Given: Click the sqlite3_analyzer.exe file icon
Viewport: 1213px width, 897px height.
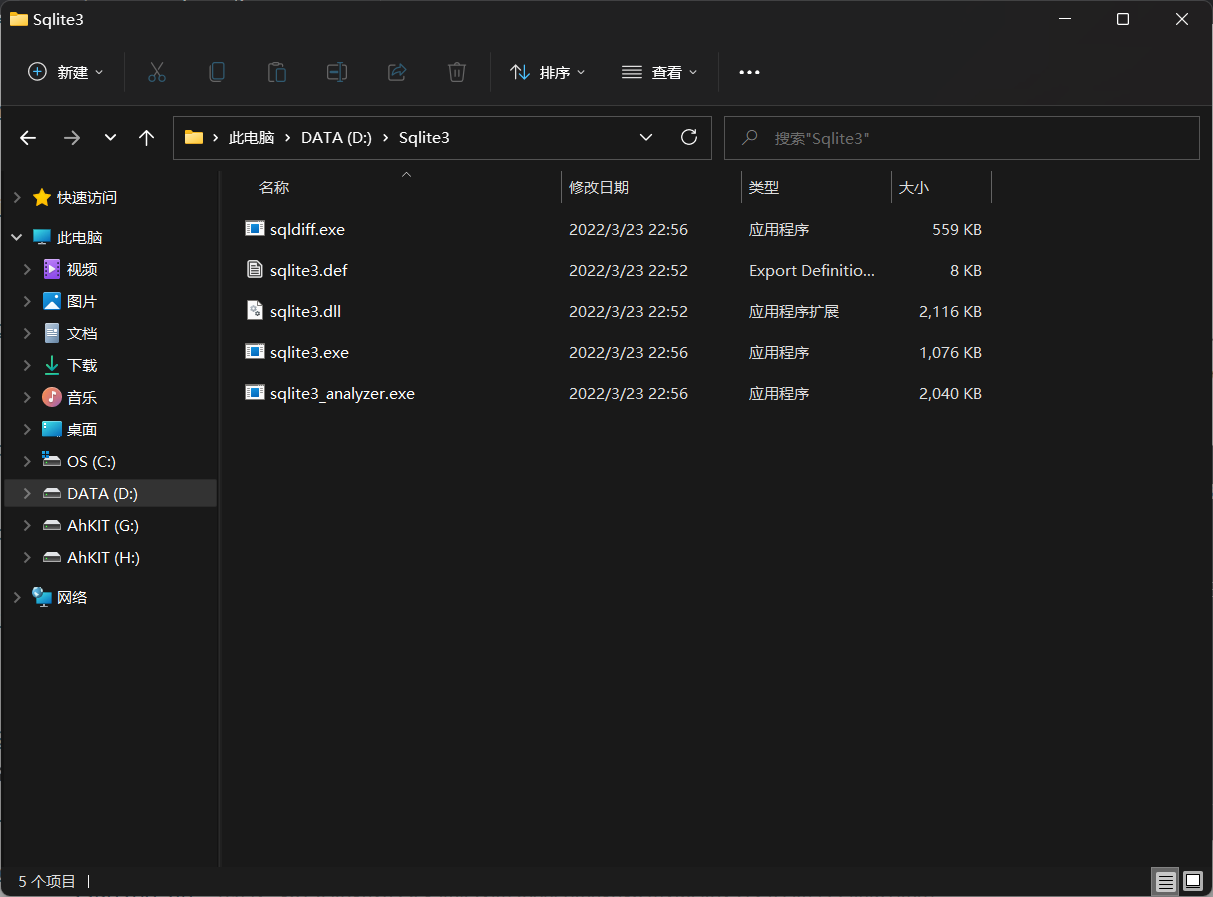Looking at the screenshot, I should pyautogui.click(x=255, y=393).
